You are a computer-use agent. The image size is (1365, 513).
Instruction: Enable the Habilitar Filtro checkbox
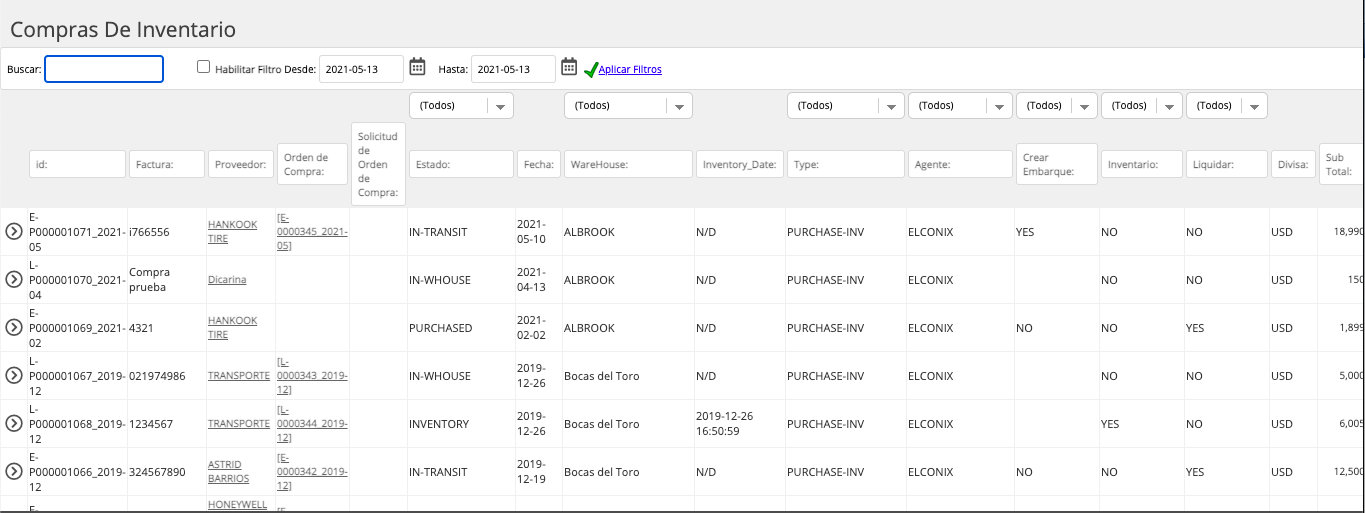(204, 67)
